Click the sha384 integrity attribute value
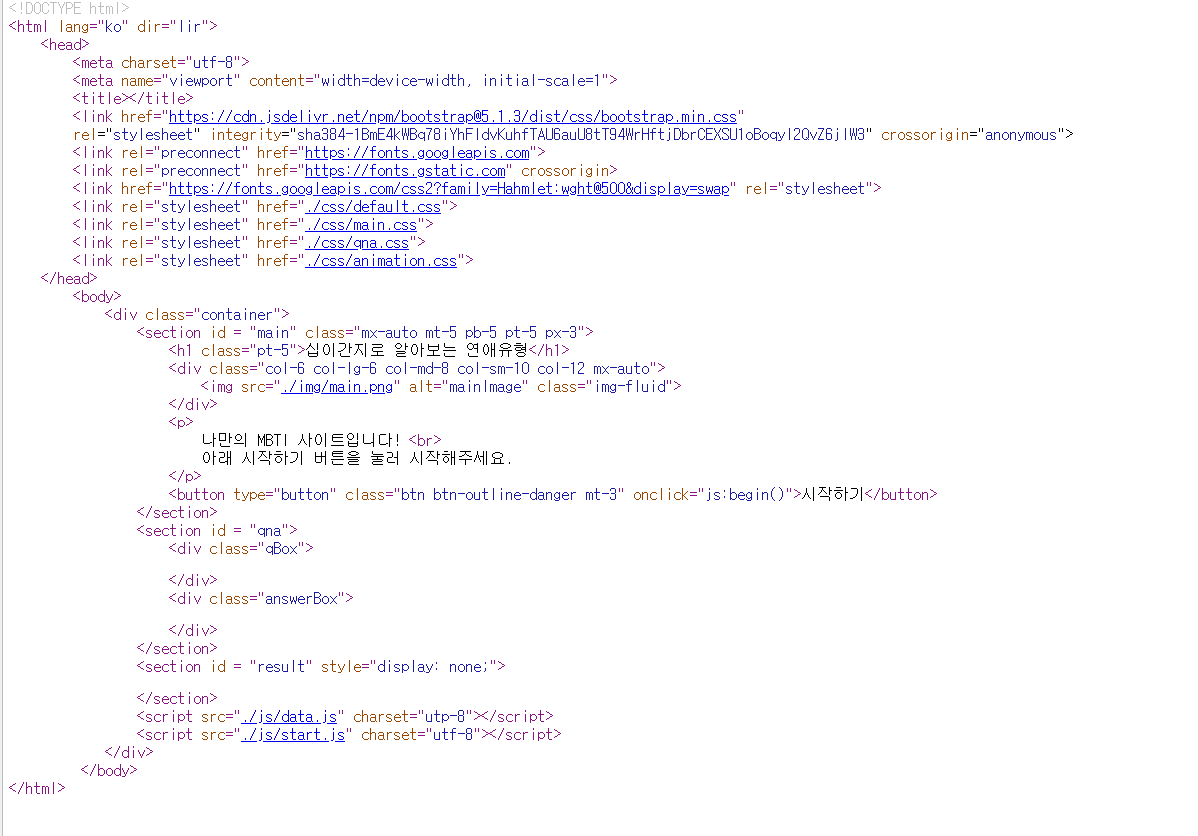The width and height of the screenshot is (1198, 836). click(x=581, y=134)
